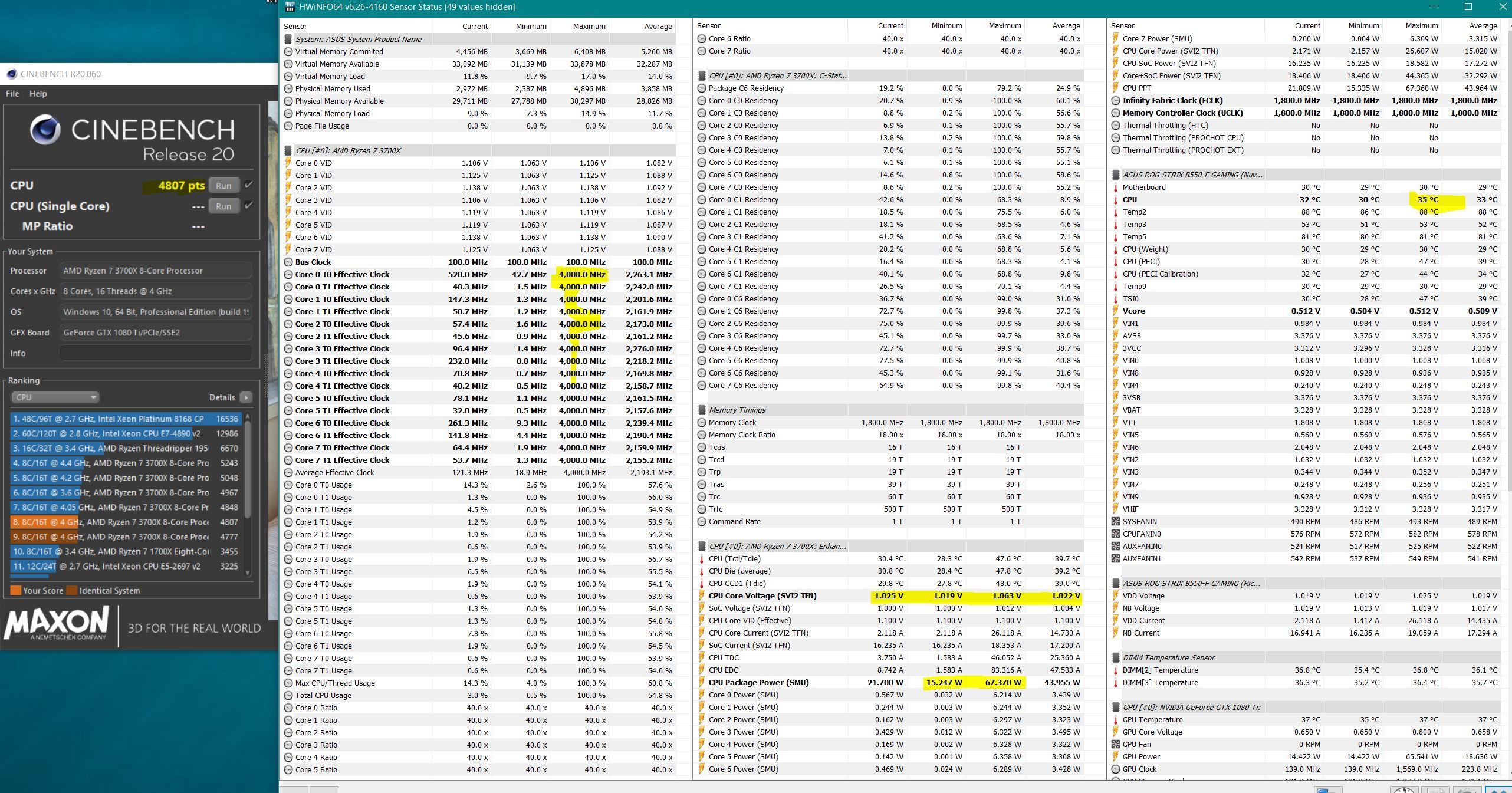
Task: Click the Current column header in the middle pane
Action: [877, 25]
